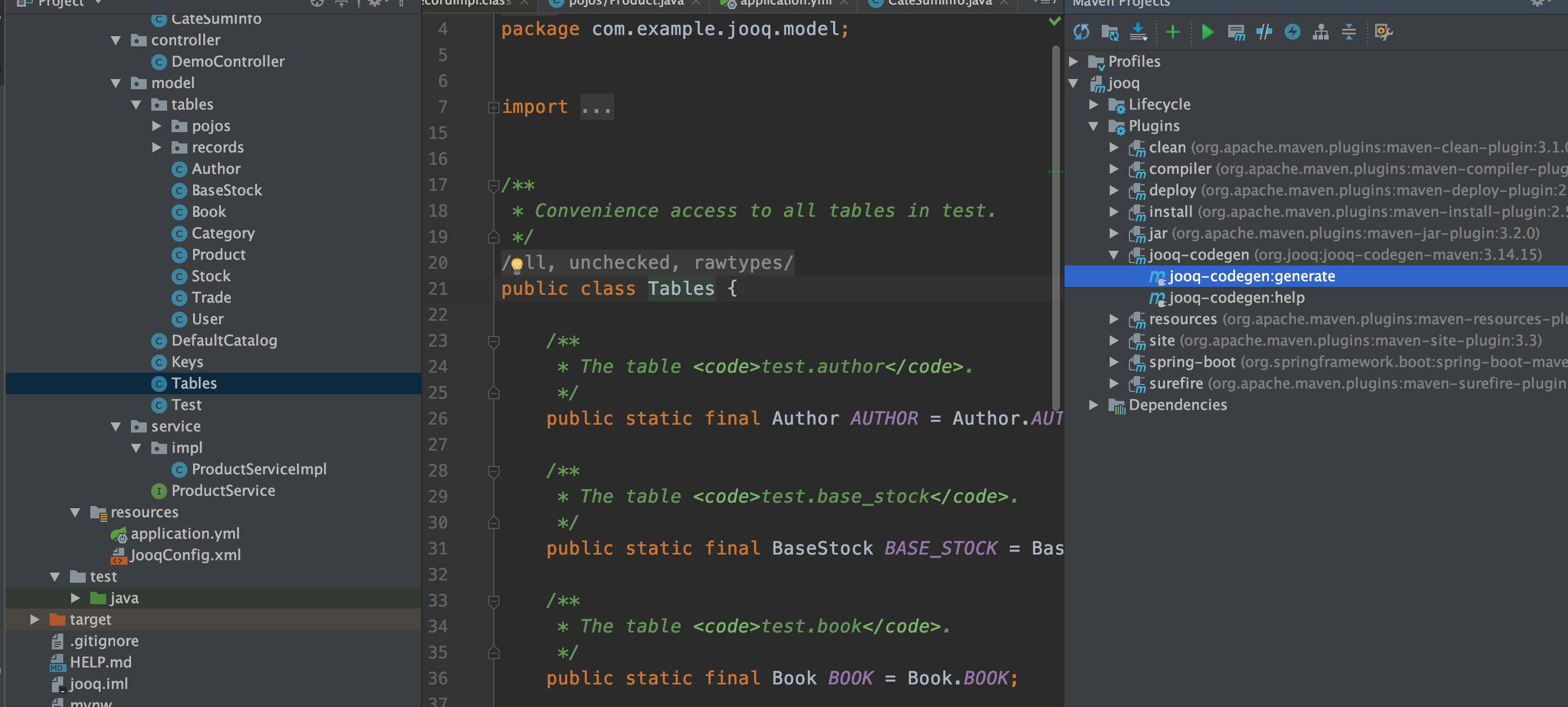Viewport: 1568px width, 707px height.
Task: Click the editor vertical scrollbar
Action: tap(1056, 228)
